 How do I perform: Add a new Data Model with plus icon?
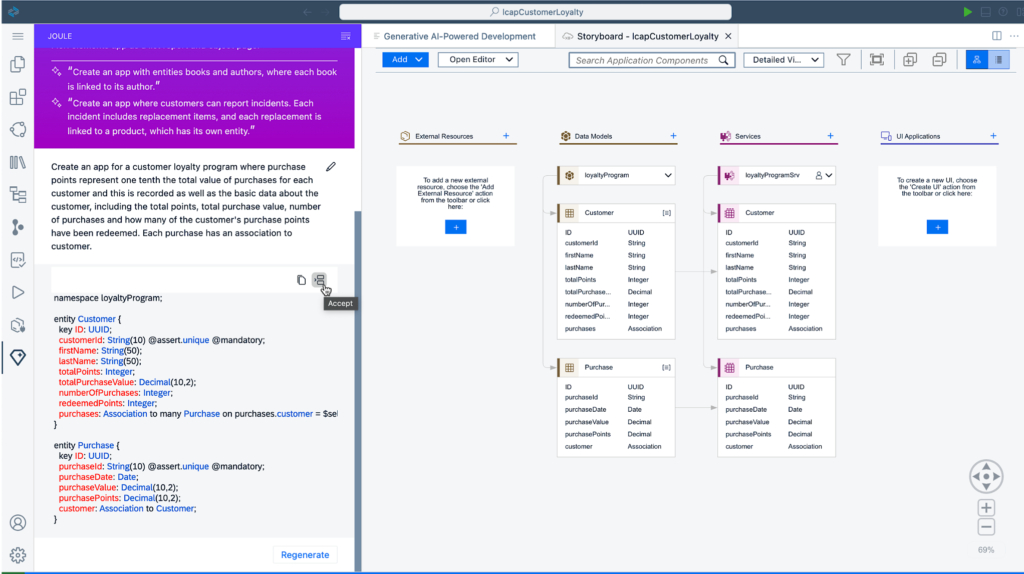[x=673, y=136]
